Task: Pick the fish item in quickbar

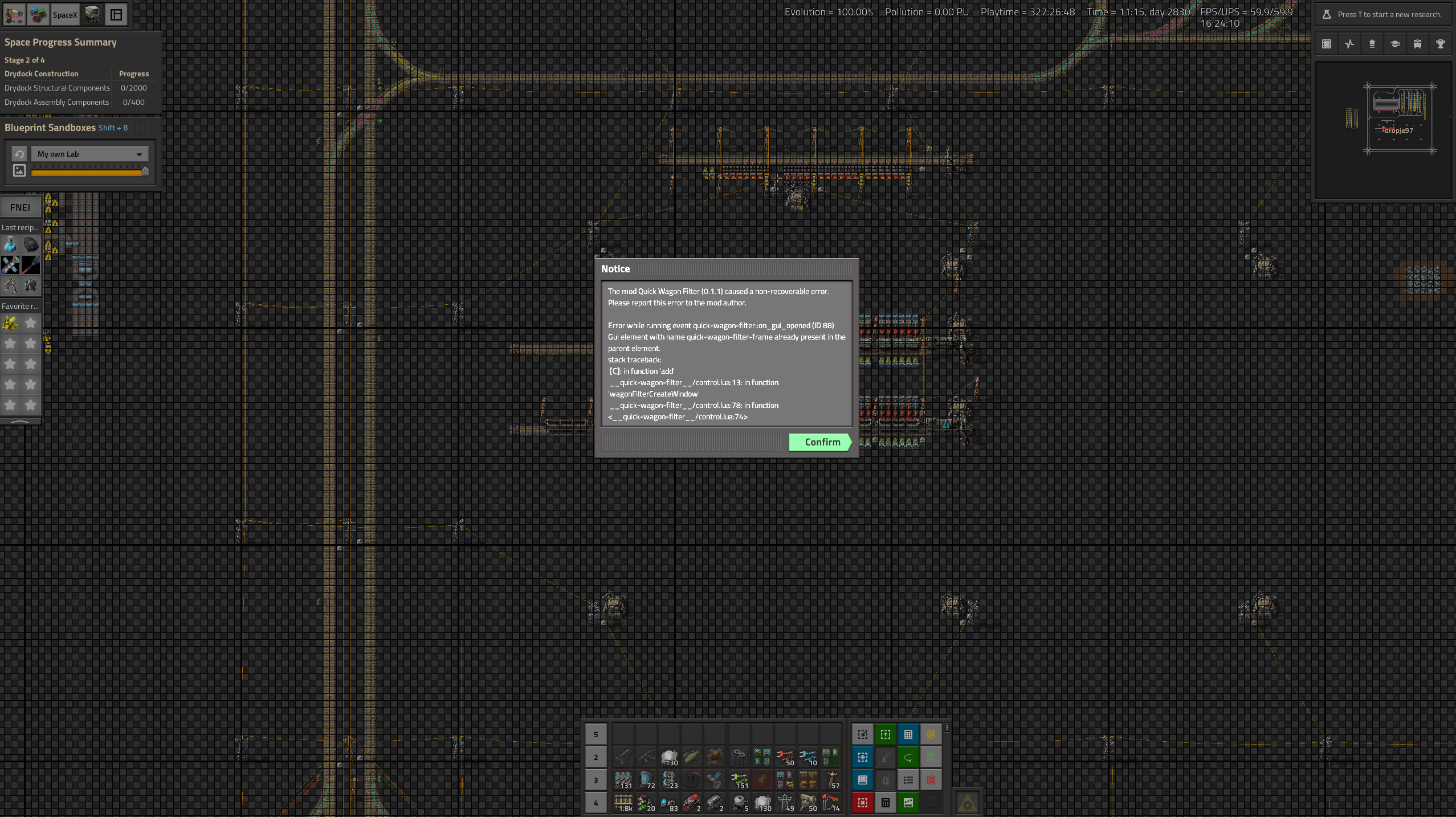Action: 691,757
